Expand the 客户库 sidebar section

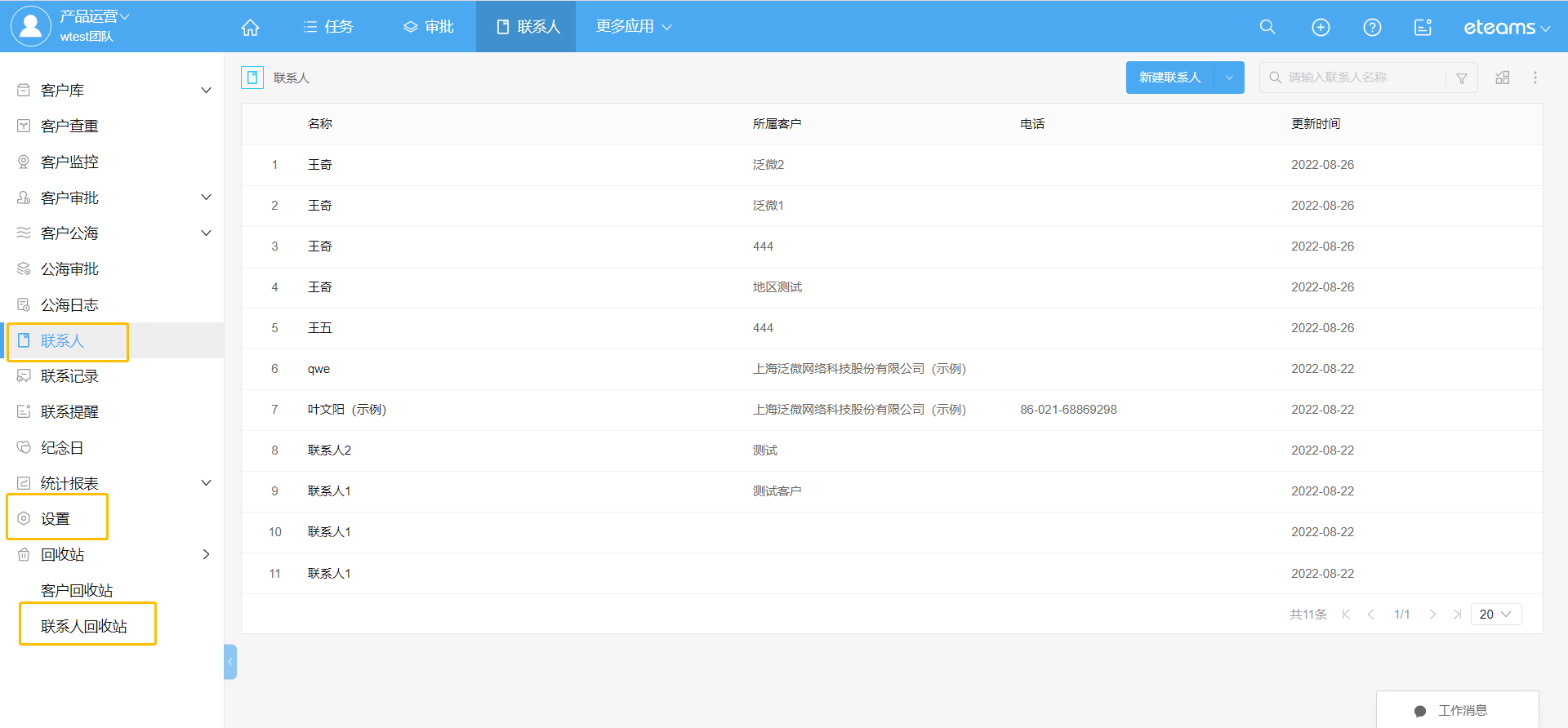click(x=206, y=90)
